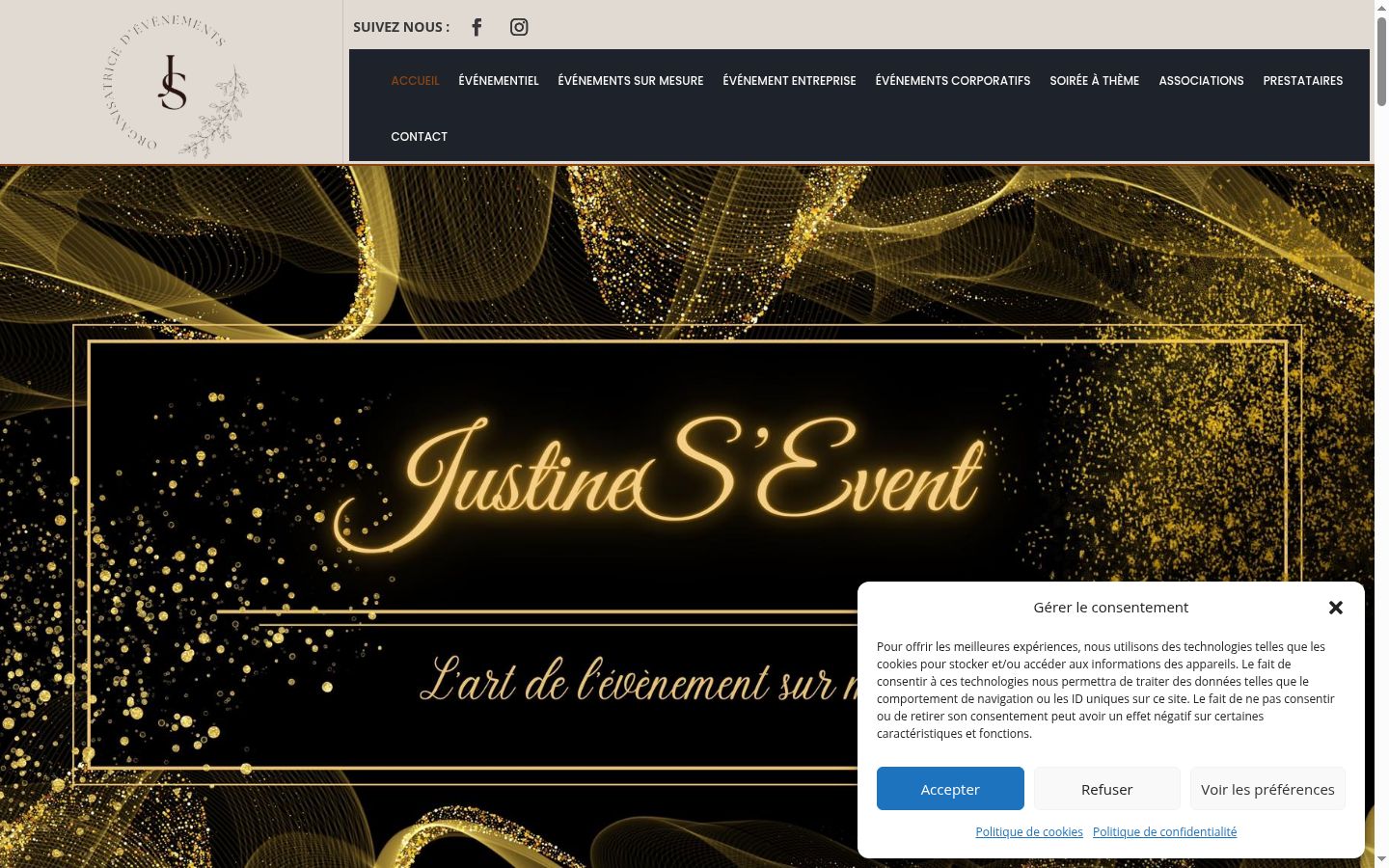Go to the Prestataires page
This screenshot has height=868, width=1389.
[x=1303, y=81]
